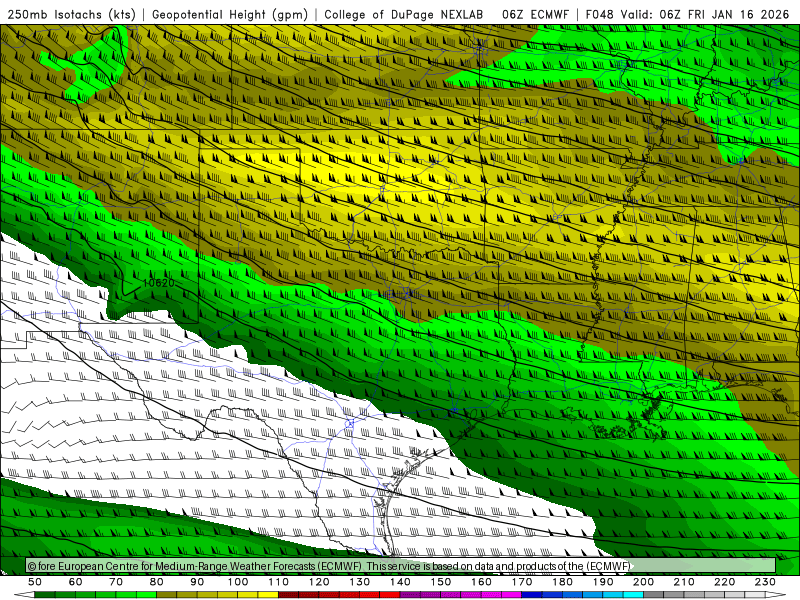Screen dimensions: 800x600
Task: Click the "250mb Isotachs (kts)" title text
Action: coord(71,14)
